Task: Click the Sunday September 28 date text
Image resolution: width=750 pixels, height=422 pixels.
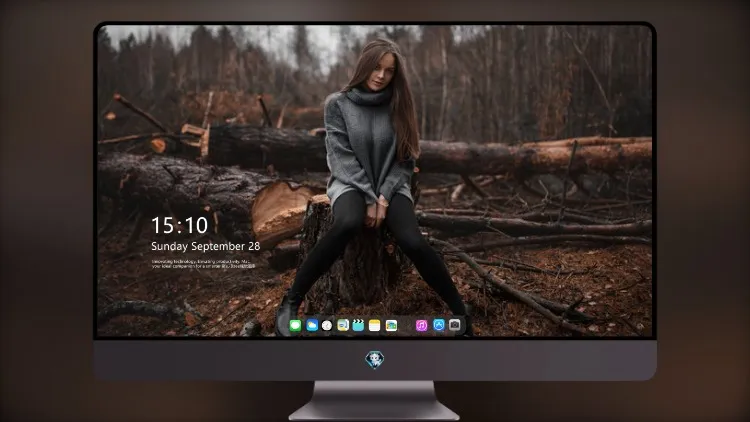Action: pos(206,246)
